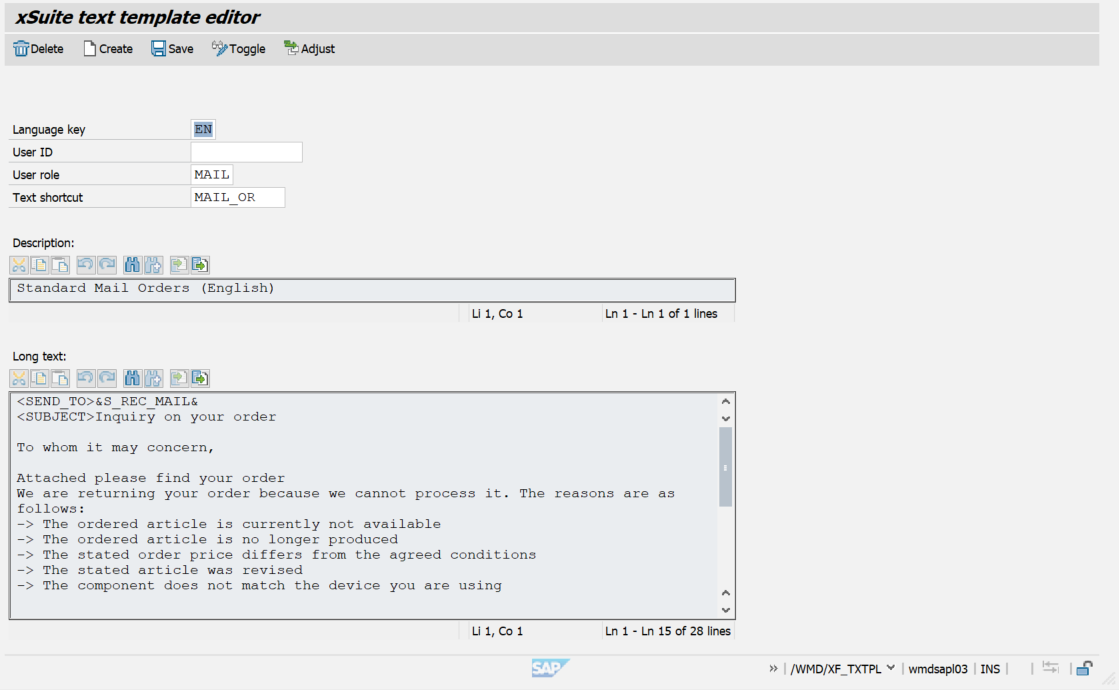Expand transaction /WMD/XF_TXTPL dropdown in status bar
The width and height of the screenshot is (1119, 690).
(x=890, y=669)
